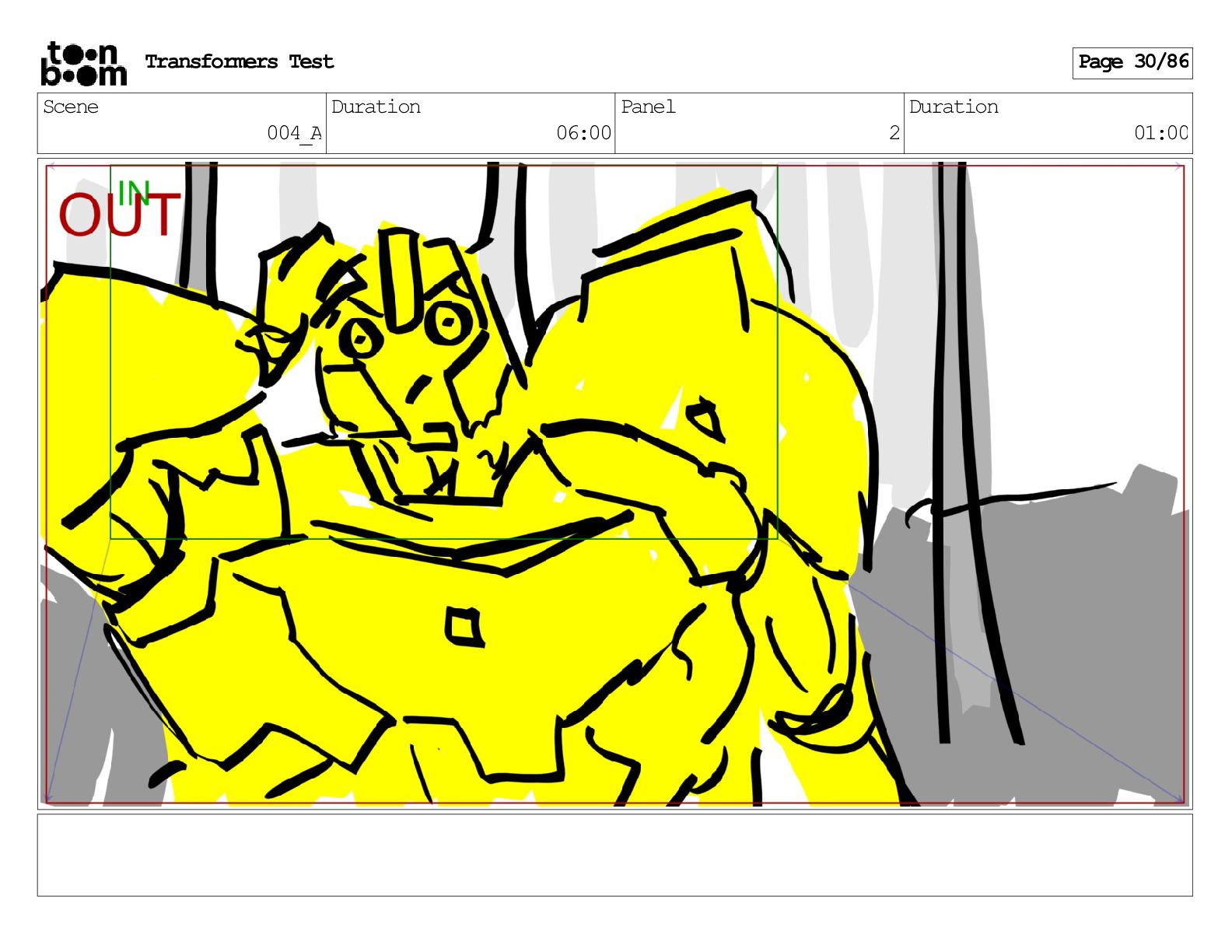Select the scene value '004_A'

[294, 133]
